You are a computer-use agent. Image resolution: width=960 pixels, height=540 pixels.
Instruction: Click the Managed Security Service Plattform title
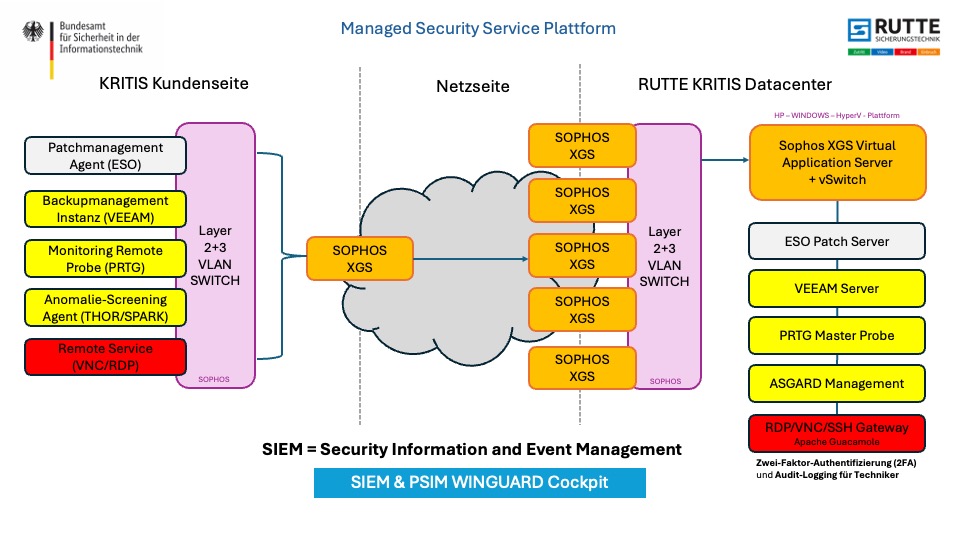(478, 28)
